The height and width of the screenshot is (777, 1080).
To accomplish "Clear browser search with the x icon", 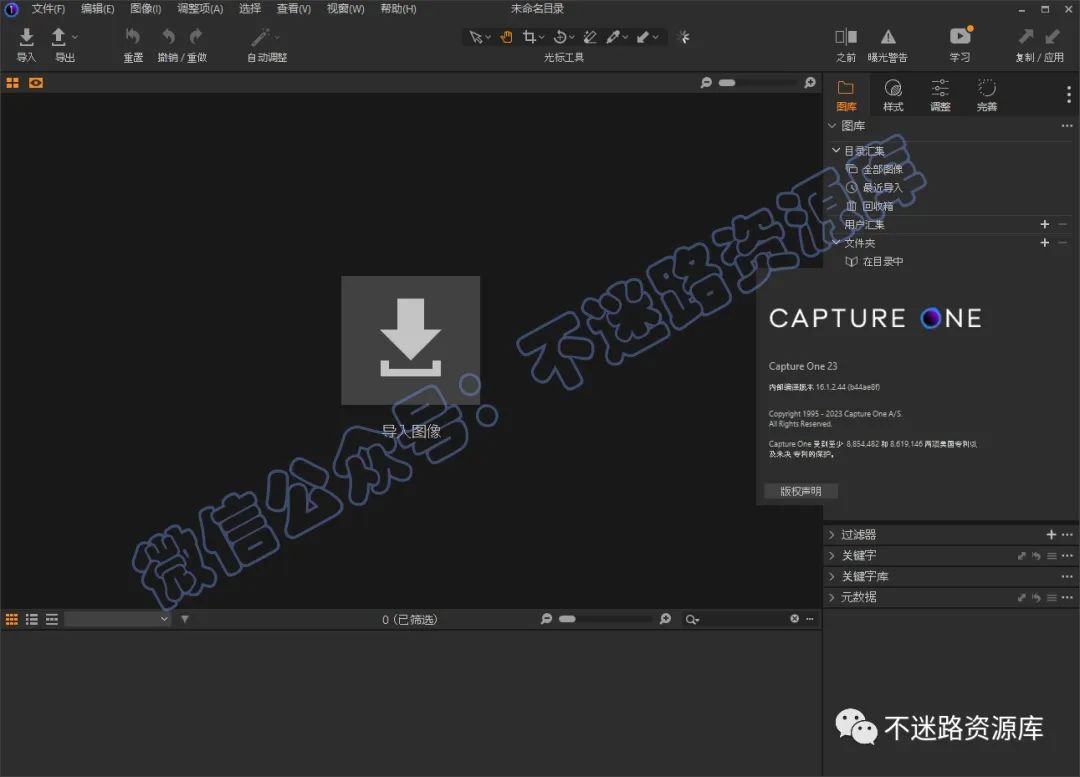I will (x=794, y=619).
